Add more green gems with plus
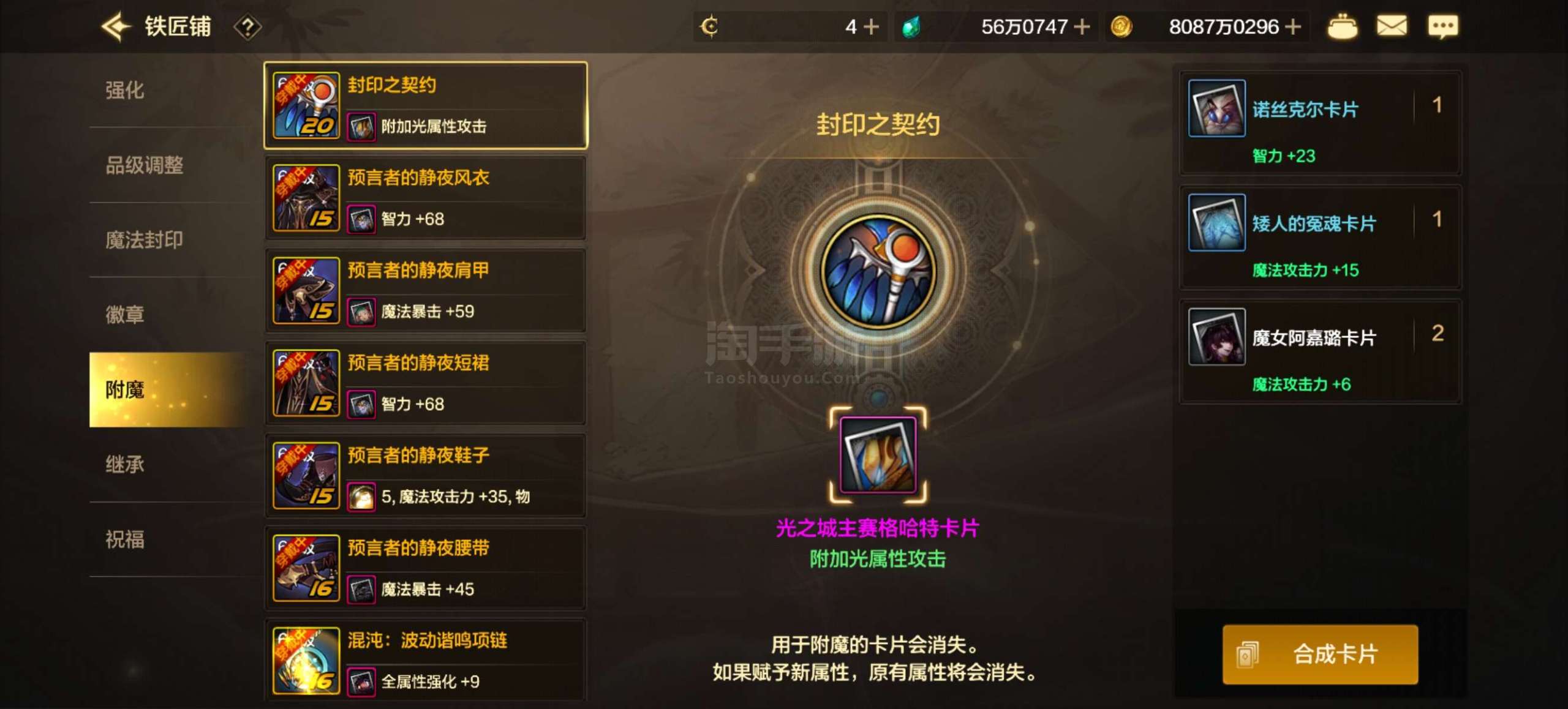Screen dimensions: 1568x709 click(x=1082, y=27)
